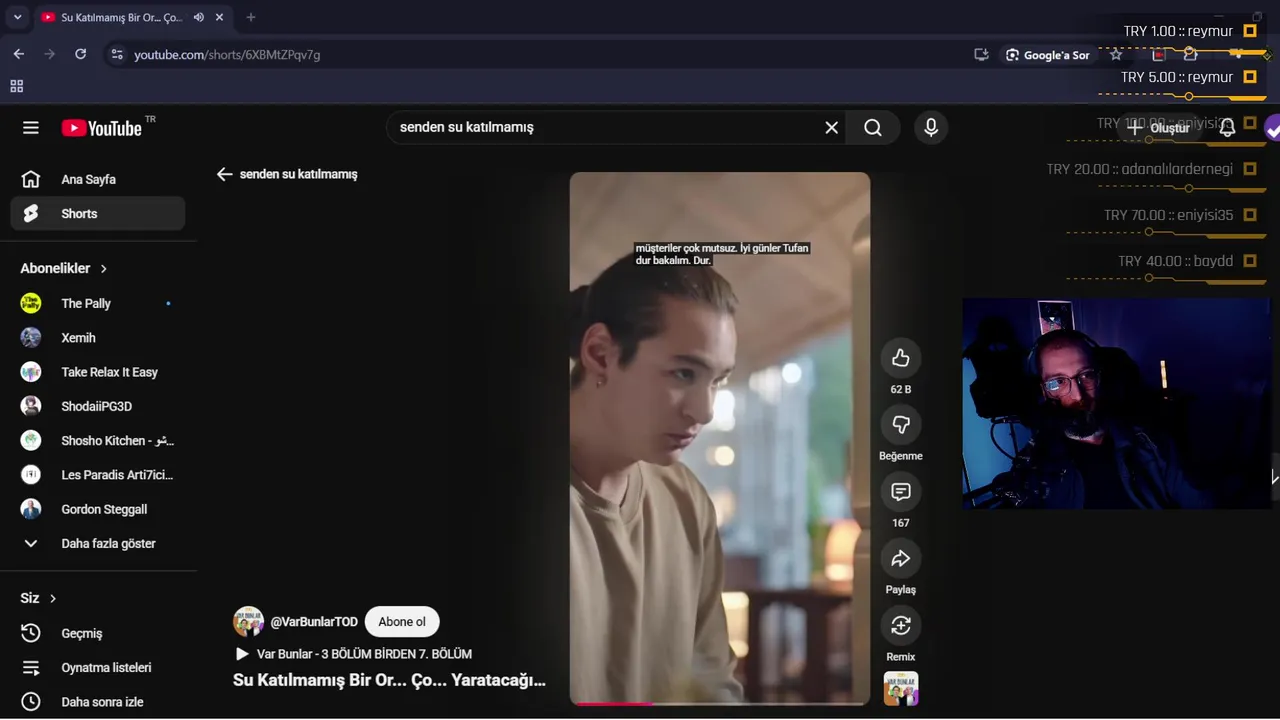Open Gordon Steggall subscription channel
Screen dimensions: 1280x720
(98, 509)
